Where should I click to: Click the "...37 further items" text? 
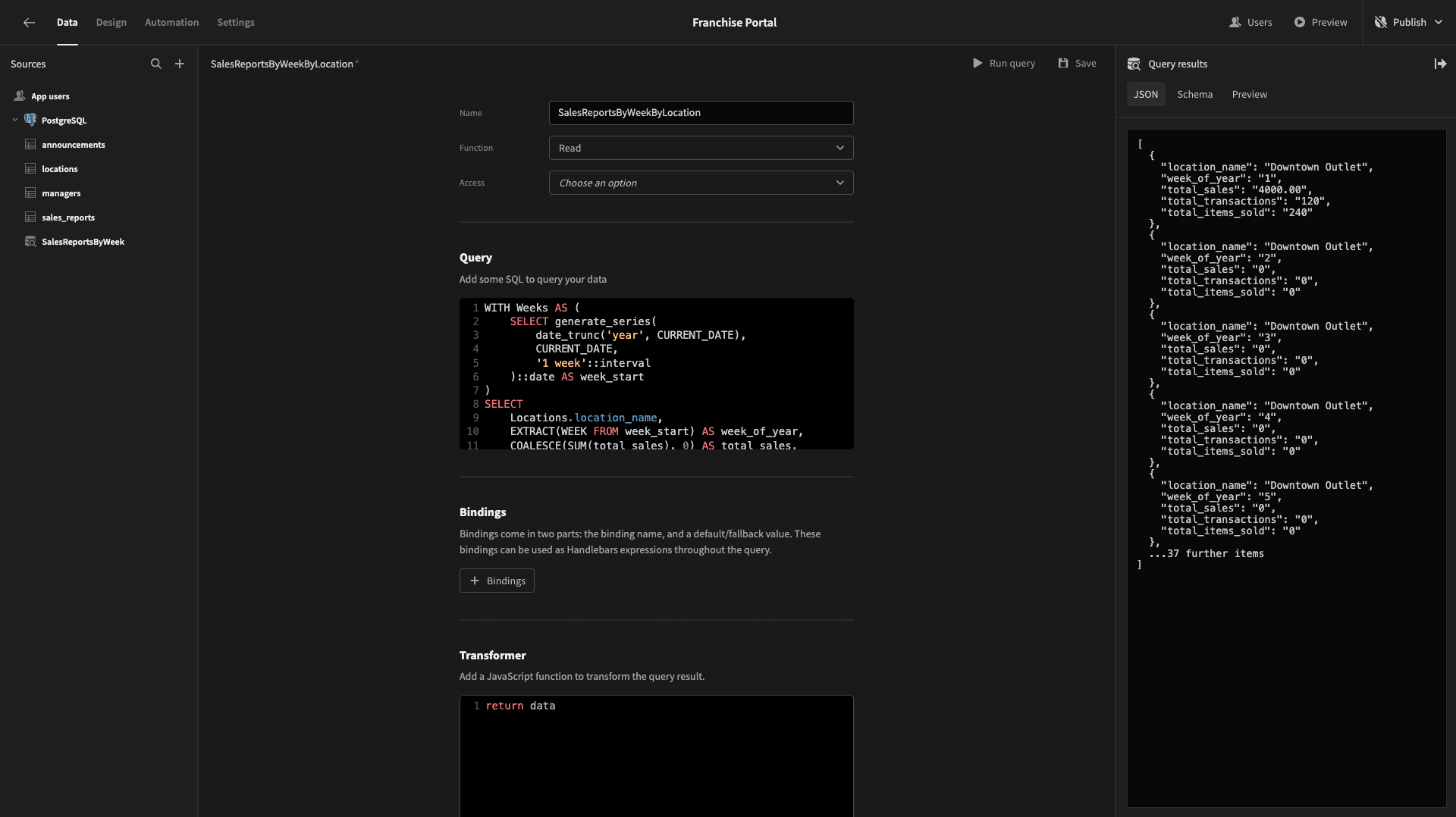click(x=1206, y=553)
